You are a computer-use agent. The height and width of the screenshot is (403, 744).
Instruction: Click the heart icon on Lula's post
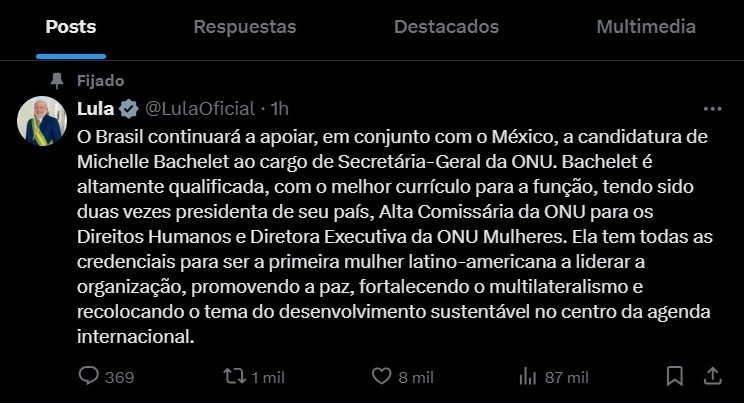coord(381,376)
